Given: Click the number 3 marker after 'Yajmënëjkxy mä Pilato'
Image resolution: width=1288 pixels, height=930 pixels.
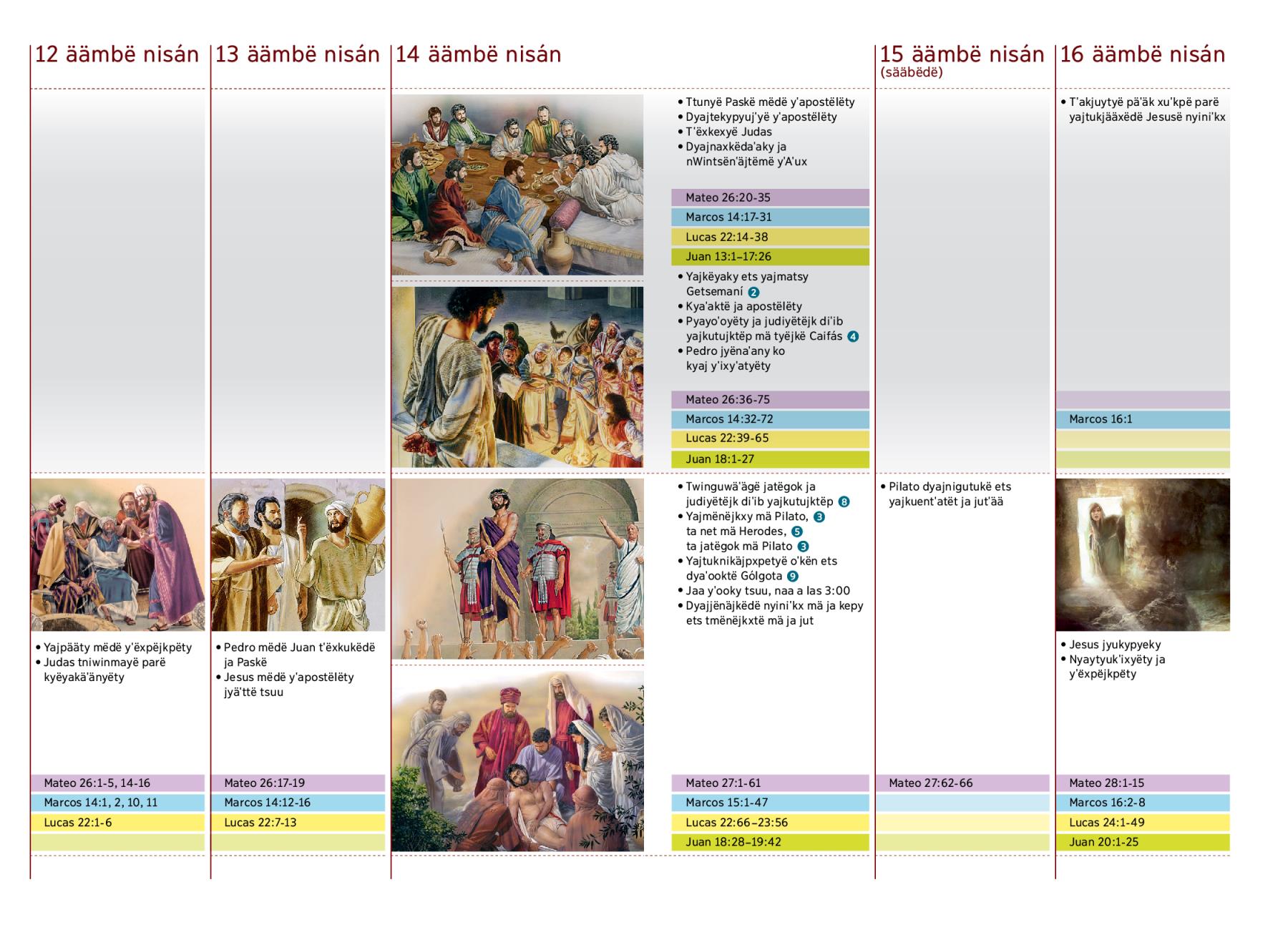Looking at the screenshot, I should 819,517.
